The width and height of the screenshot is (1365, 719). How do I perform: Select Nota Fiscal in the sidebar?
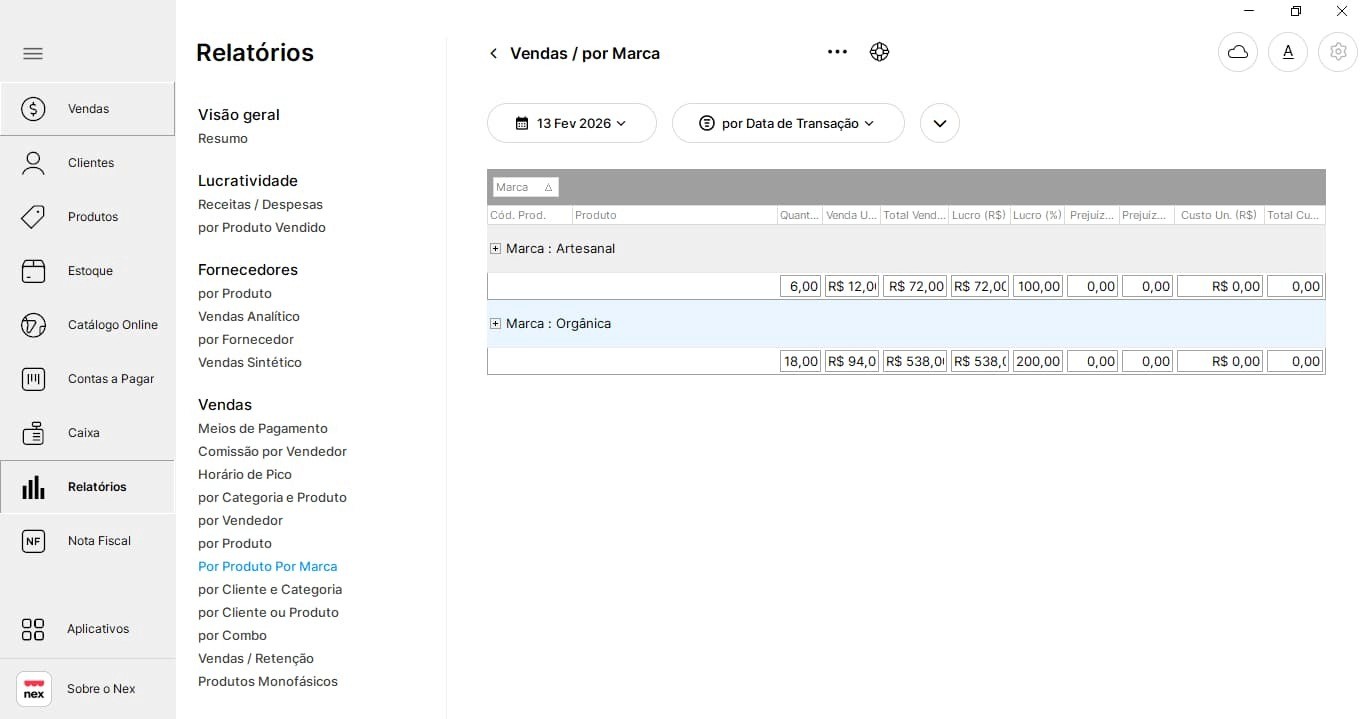[88, 541]
